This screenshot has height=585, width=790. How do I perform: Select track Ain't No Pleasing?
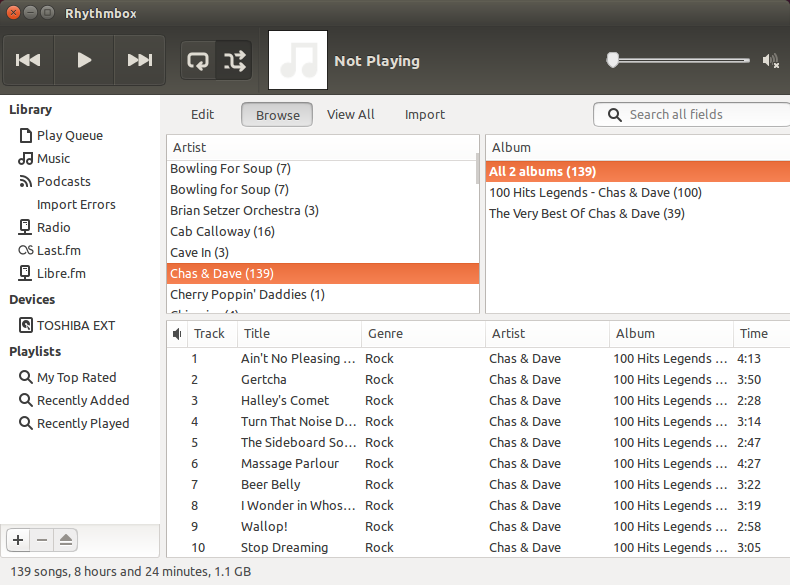(478, 359)
